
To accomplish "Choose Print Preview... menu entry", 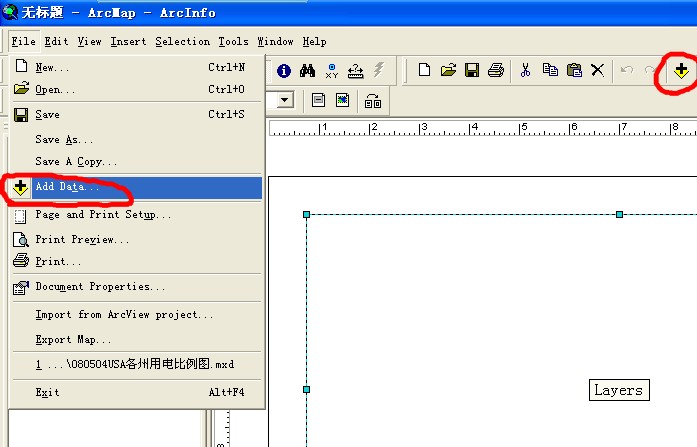I will coord(136,239).
